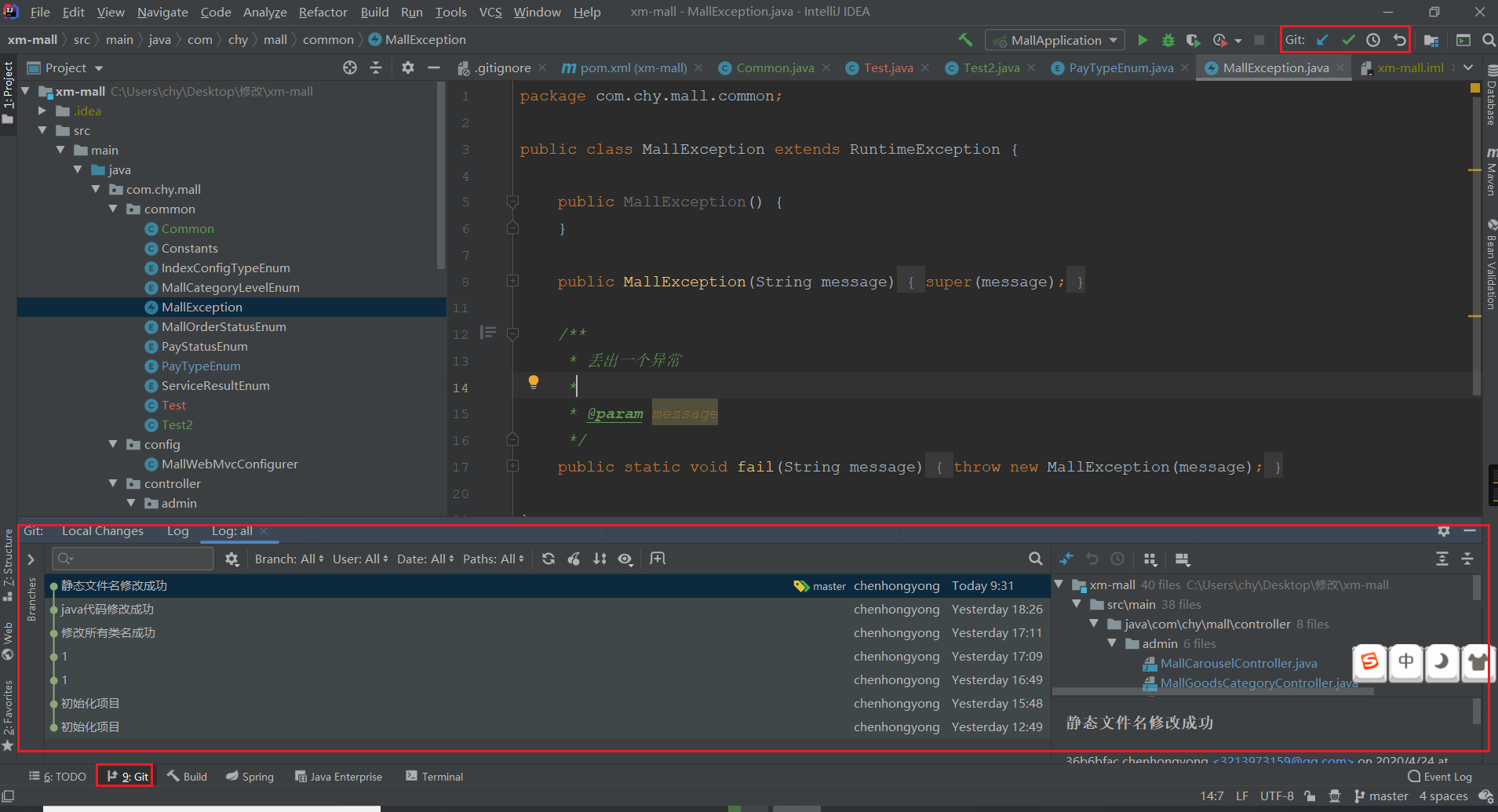The image size is (1498, 812).
Task: Expand the Branches pane arrow in Git log
Action: pos(31,559)
